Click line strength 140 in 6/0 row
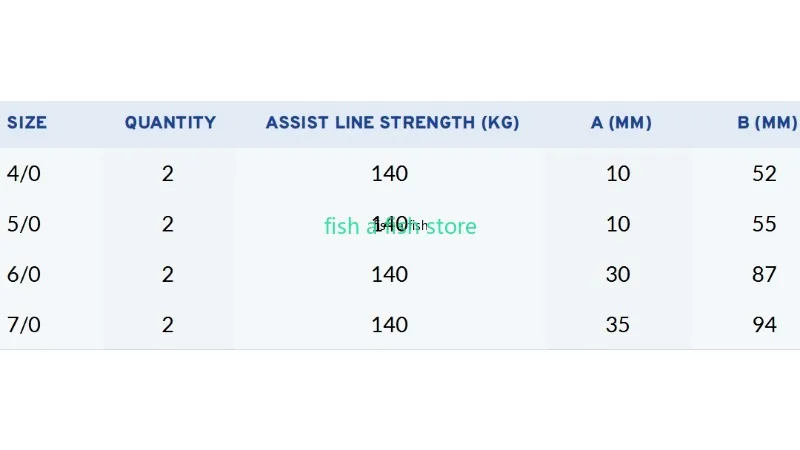 (x=389, y=274)
